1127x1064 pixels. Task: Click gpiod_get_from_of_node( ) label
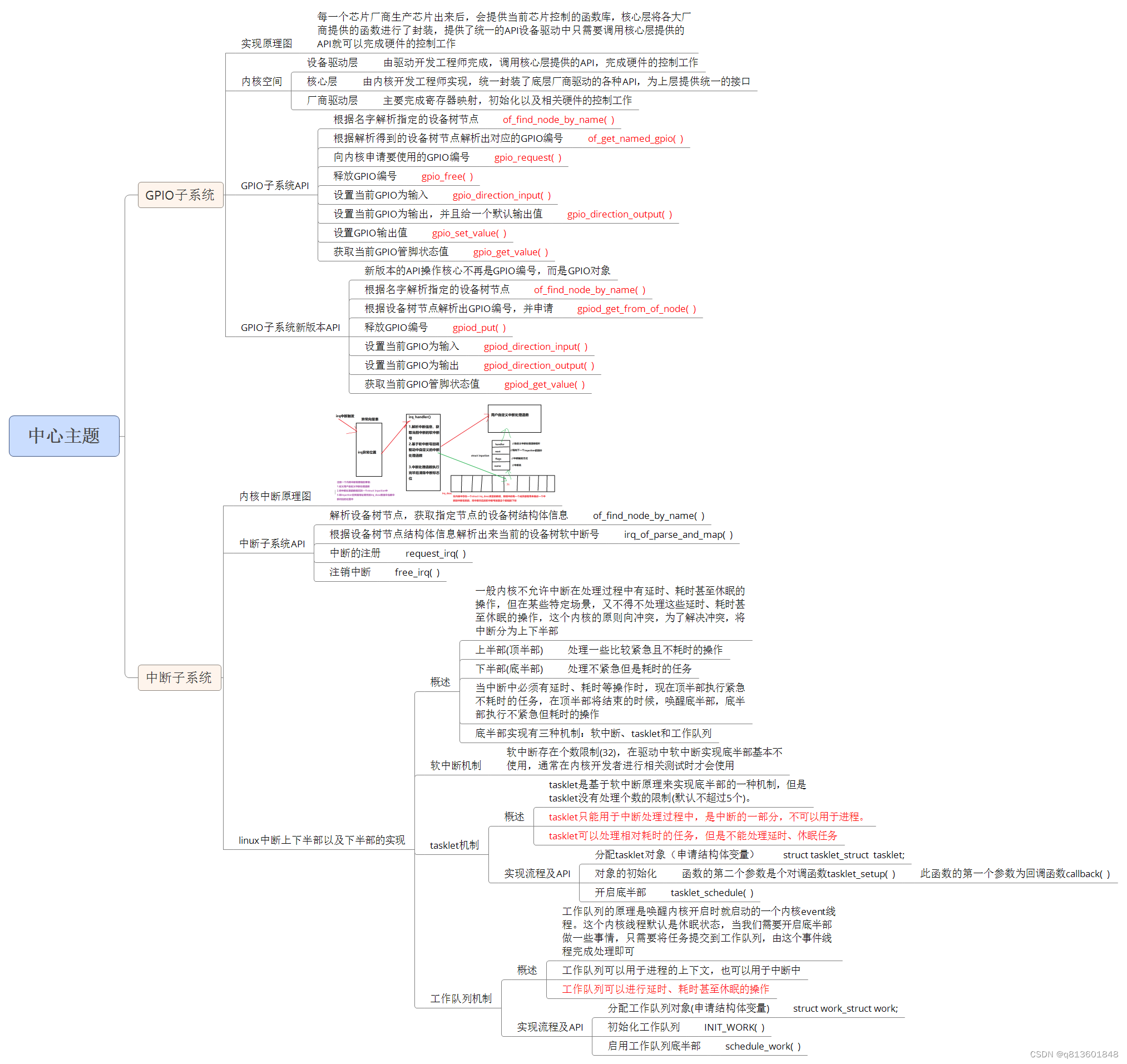[636, 309]
